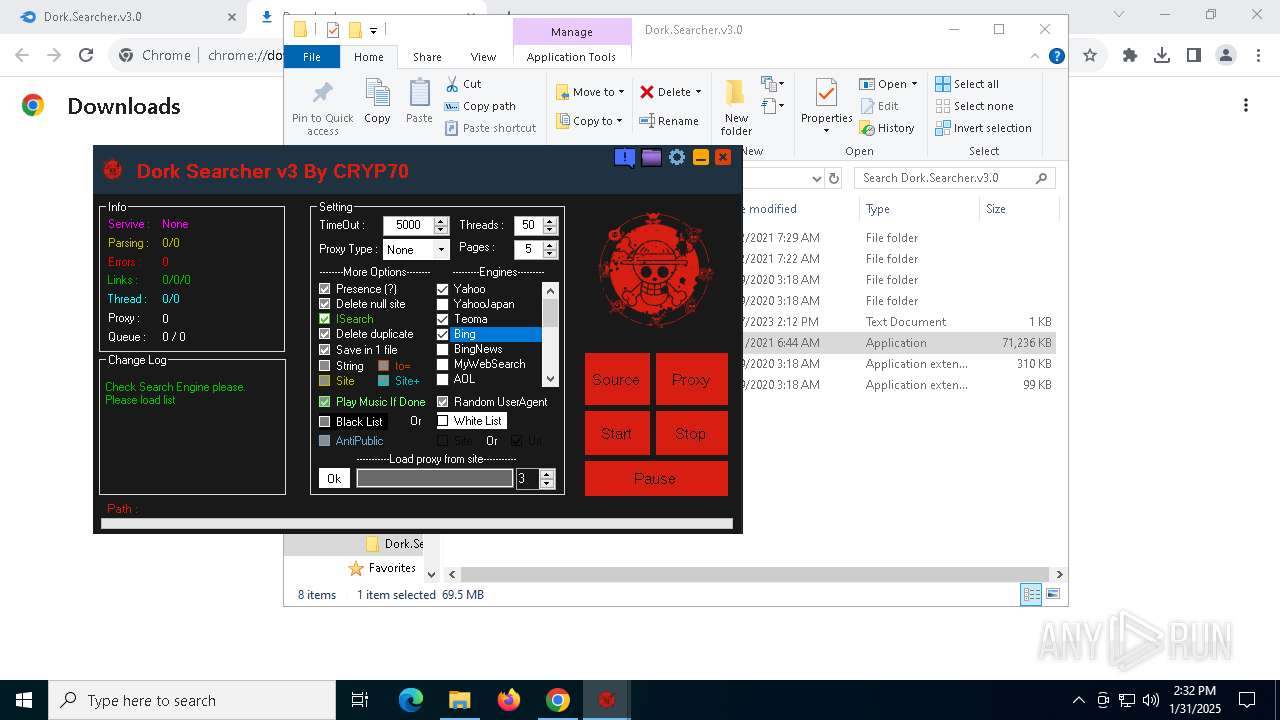Screen dimensions: 1280x720
Task: Switch to the View ribbon tab
Action: coord(483,57)
